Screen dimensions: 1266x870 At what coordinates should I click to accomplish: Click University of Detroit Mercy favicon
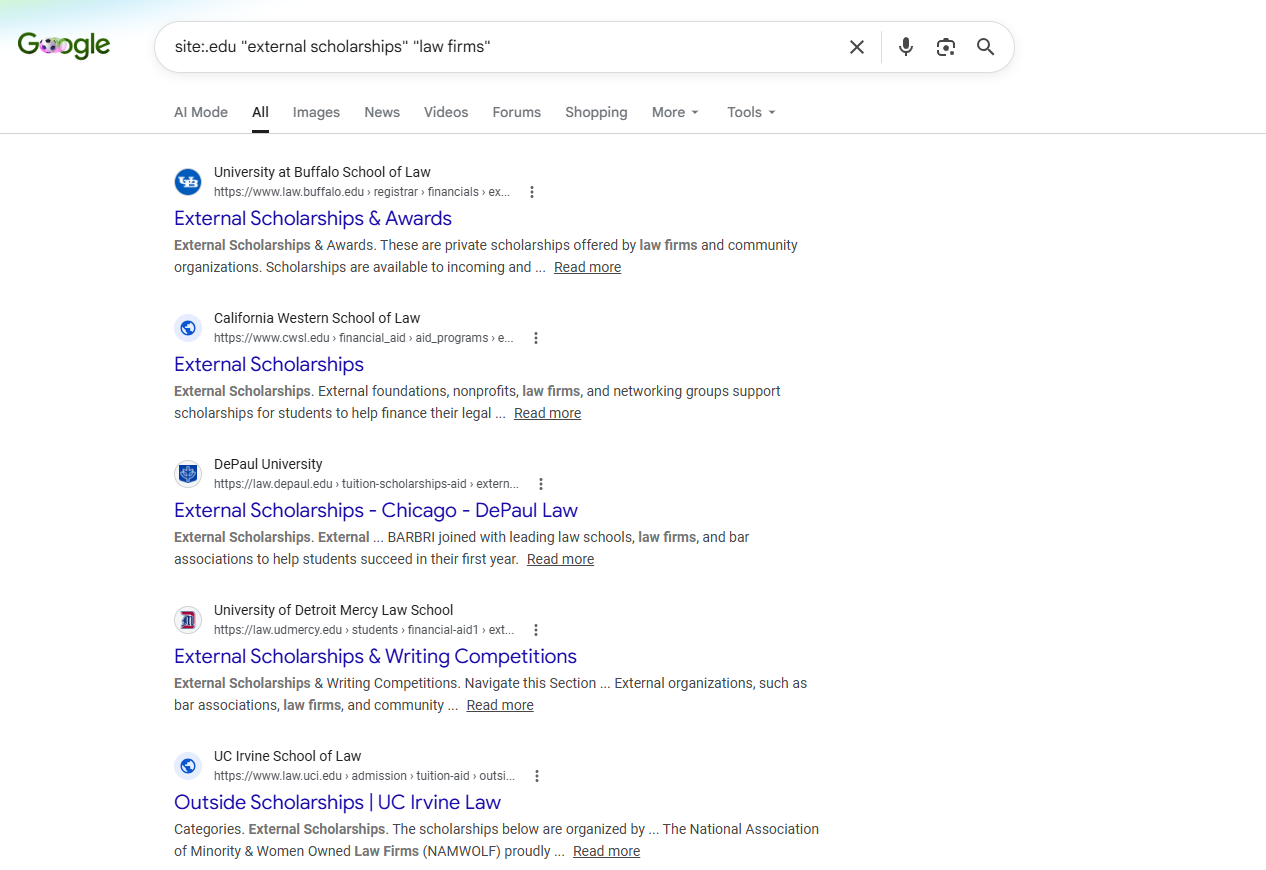pyautogui.click(x=188, y=620)
